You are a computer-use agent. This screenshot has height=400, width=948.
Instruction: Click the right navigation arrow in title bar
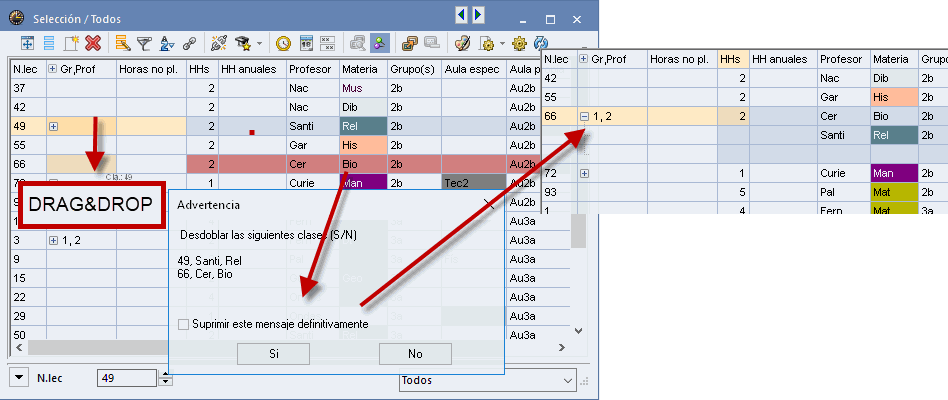pos(478,15)
